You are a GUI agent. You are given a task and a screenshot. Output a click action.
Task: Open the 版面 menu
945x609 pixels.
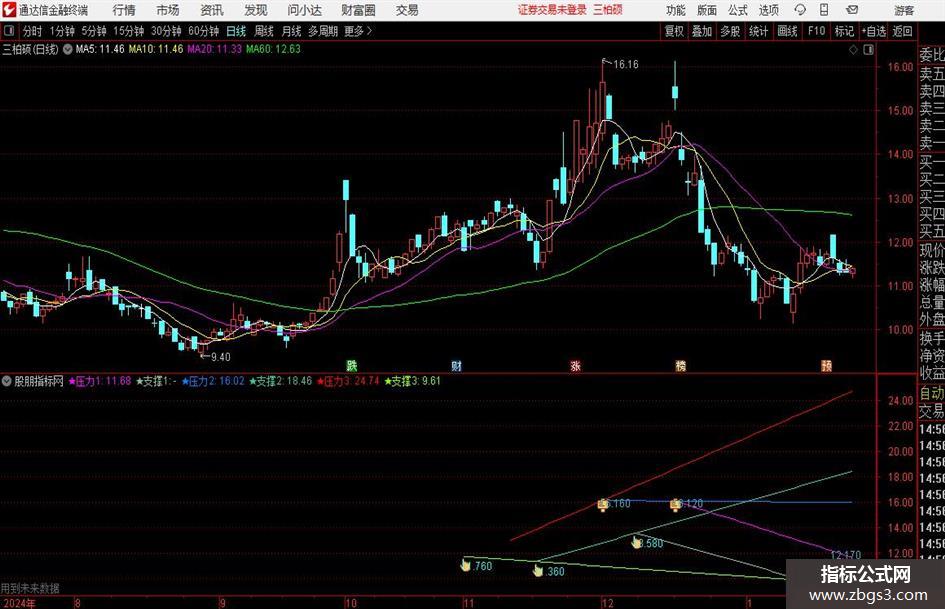[706, 10]
